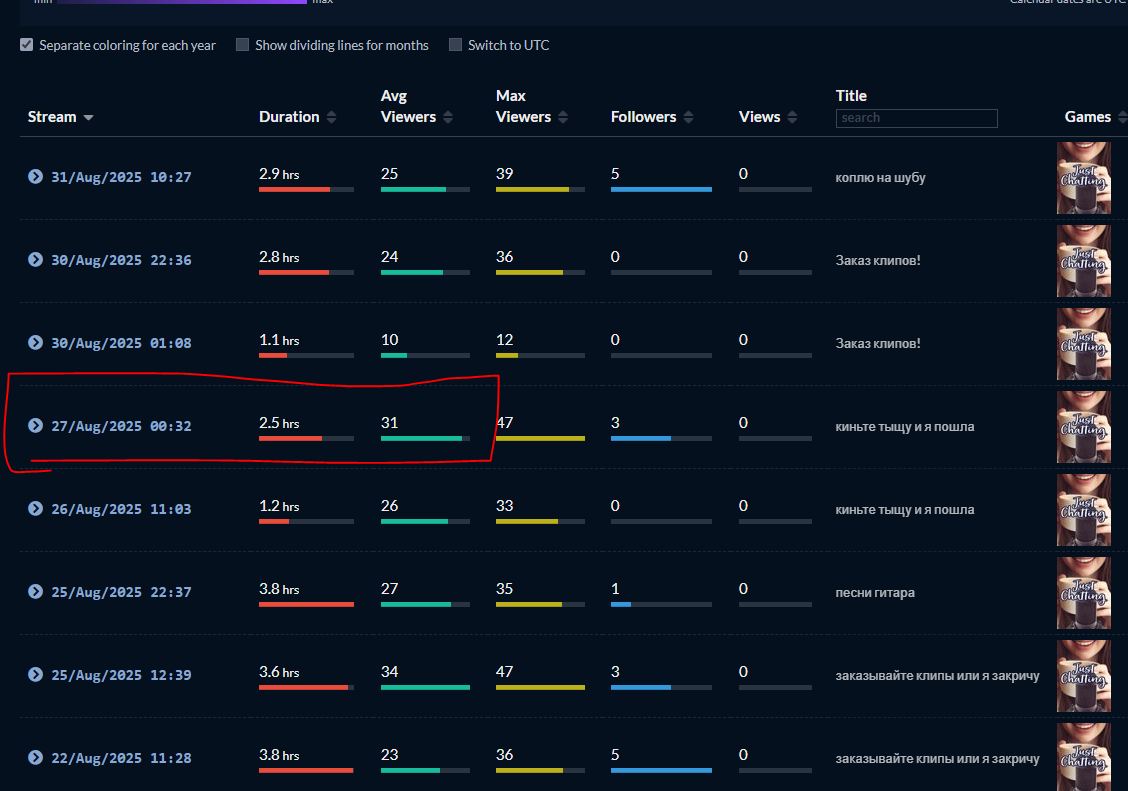Click Just Chatting thumbnail for 27/Aug/2025 00:32 stream

[x=1083, y=427]
